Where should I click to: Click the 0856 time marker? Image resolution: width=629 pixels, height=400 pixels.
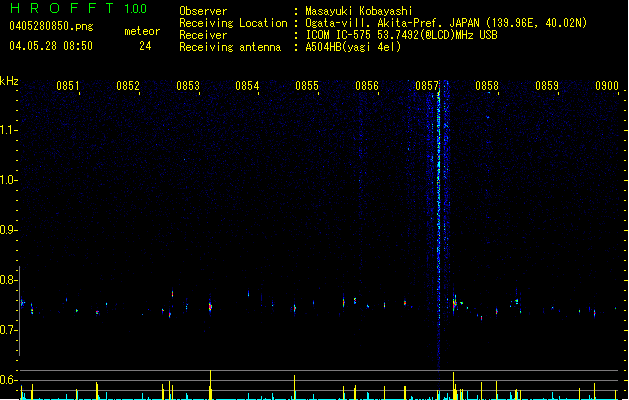(x=367, y=86)
